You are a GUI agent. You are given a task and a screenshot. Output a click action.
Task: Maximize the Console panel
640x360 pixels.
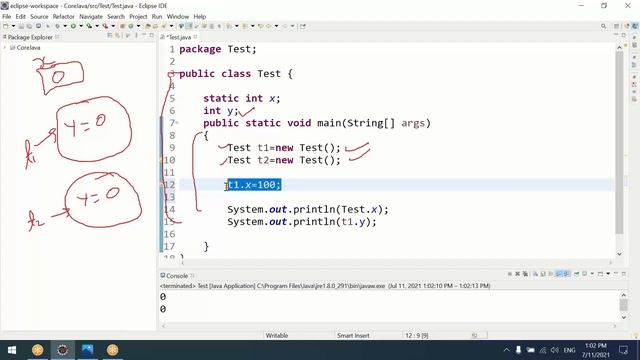(x=624, y=274)
